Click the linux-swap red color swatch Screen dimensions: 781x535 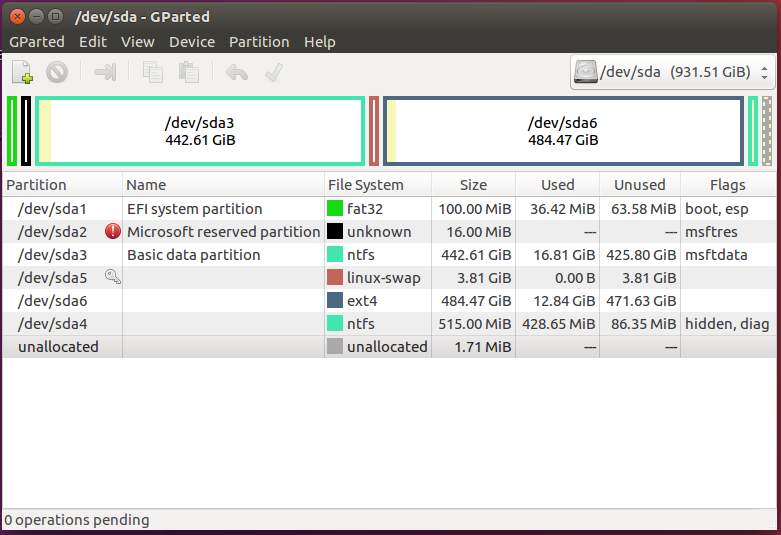tap(335, 277)
